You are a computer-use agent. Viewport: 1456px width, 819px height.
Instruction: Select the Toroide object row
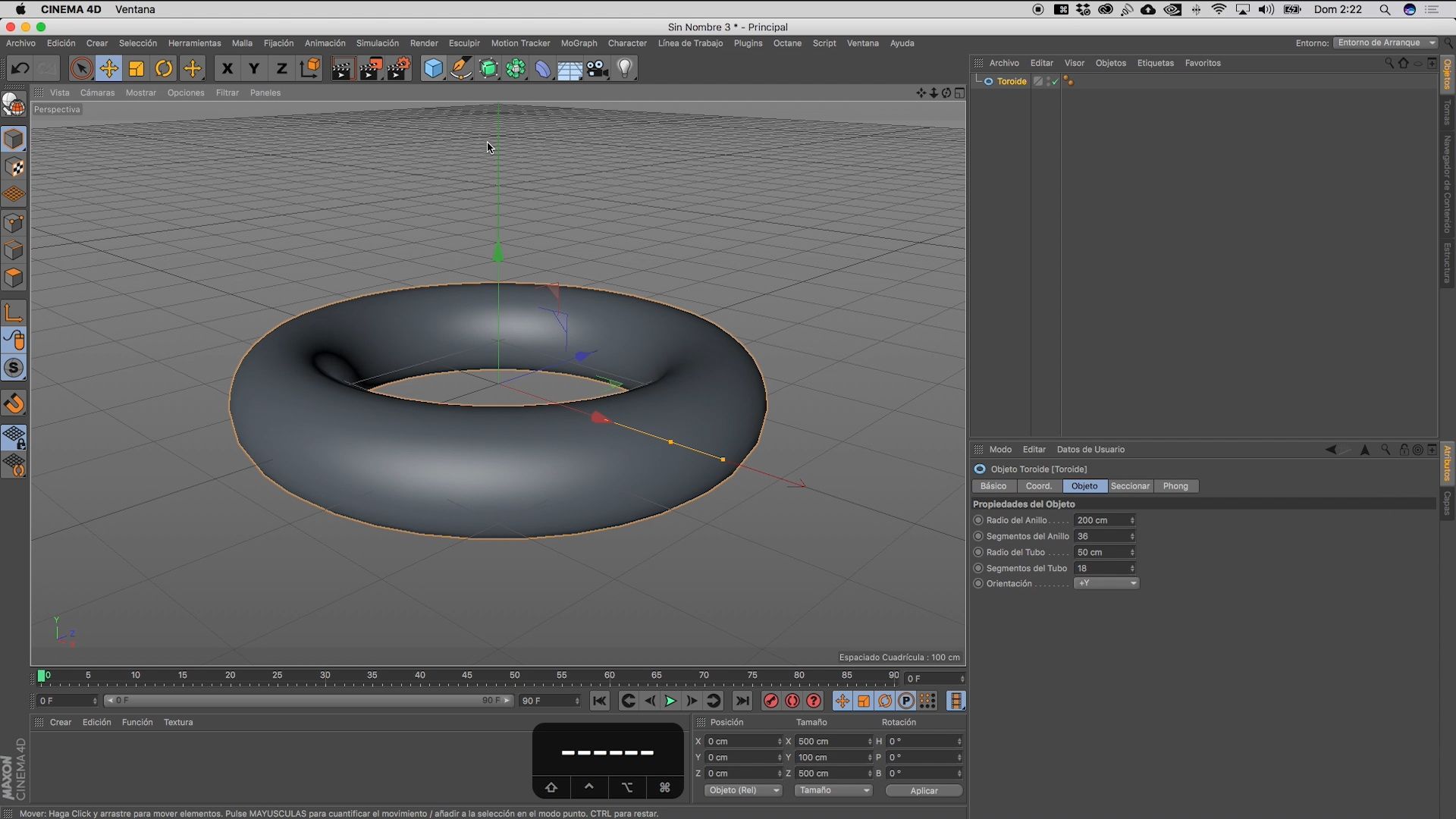coord(1012,81)
